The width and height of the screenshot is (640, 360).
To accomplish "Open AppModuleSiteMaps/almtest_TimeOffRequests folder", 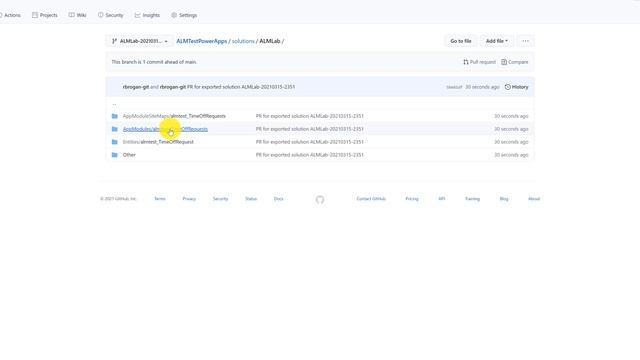I will 174,116.
